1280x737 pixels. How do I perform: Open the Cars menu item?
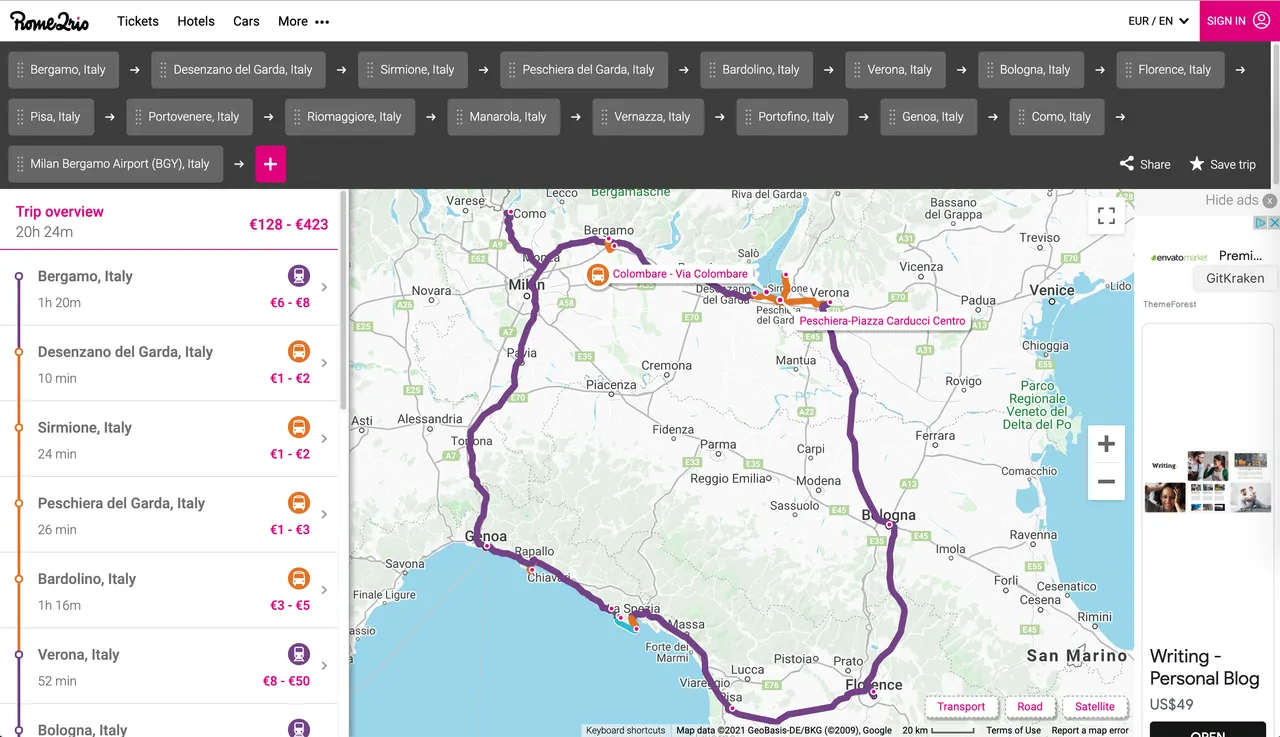click(x=246, y=21)
